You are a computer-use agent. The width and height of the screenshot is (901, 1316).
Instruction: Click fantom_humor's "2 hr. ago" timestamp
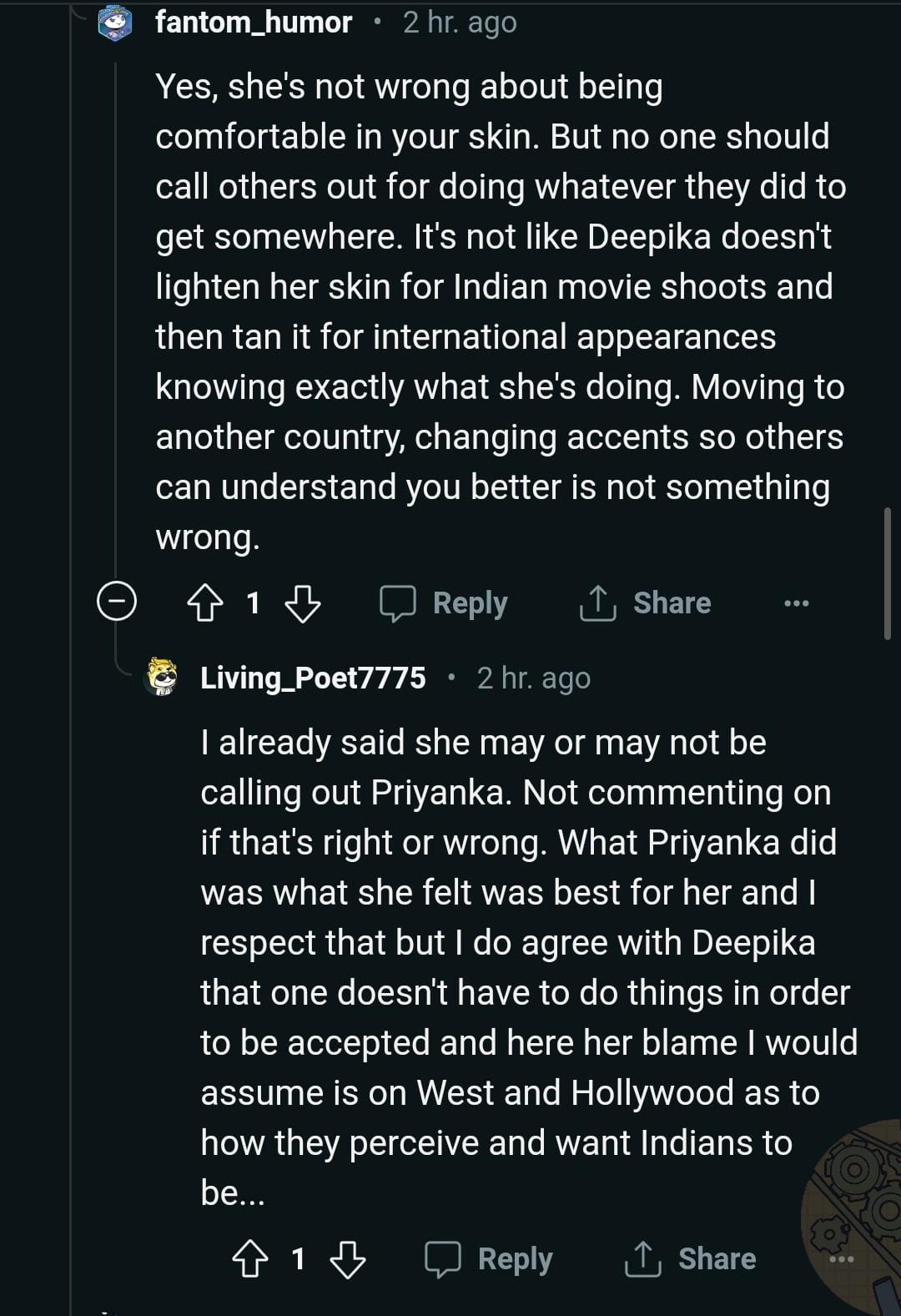tap(460, 23)
